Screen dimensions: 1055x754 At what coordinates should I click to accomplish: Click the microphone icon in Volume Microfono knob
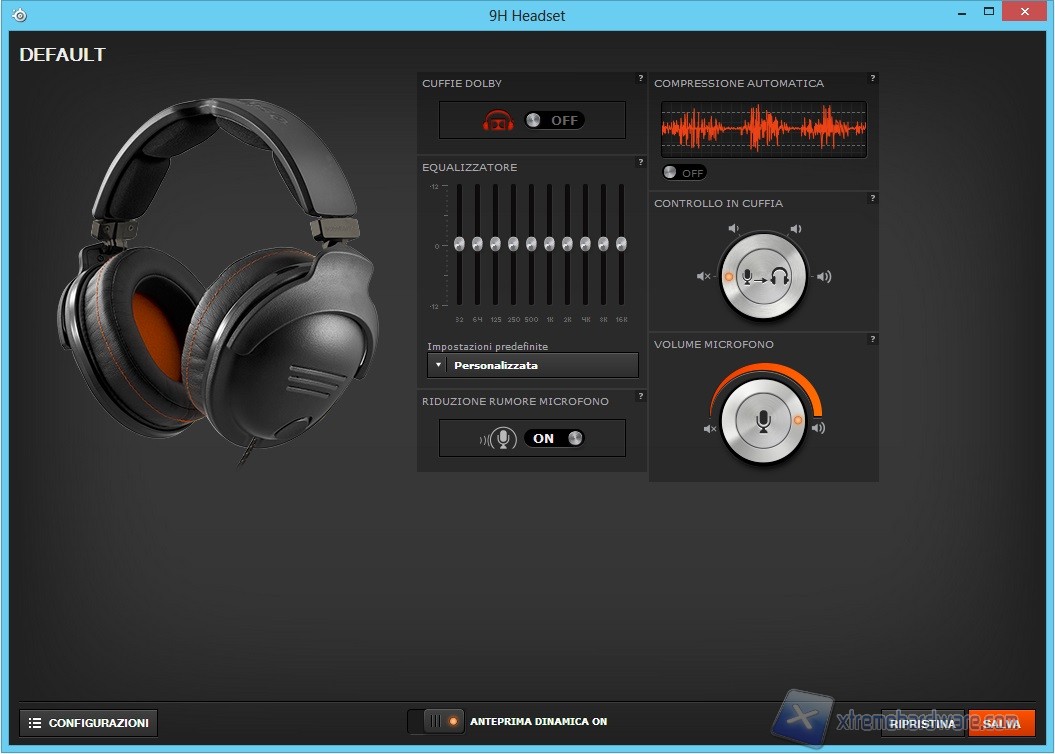point(762,422)
